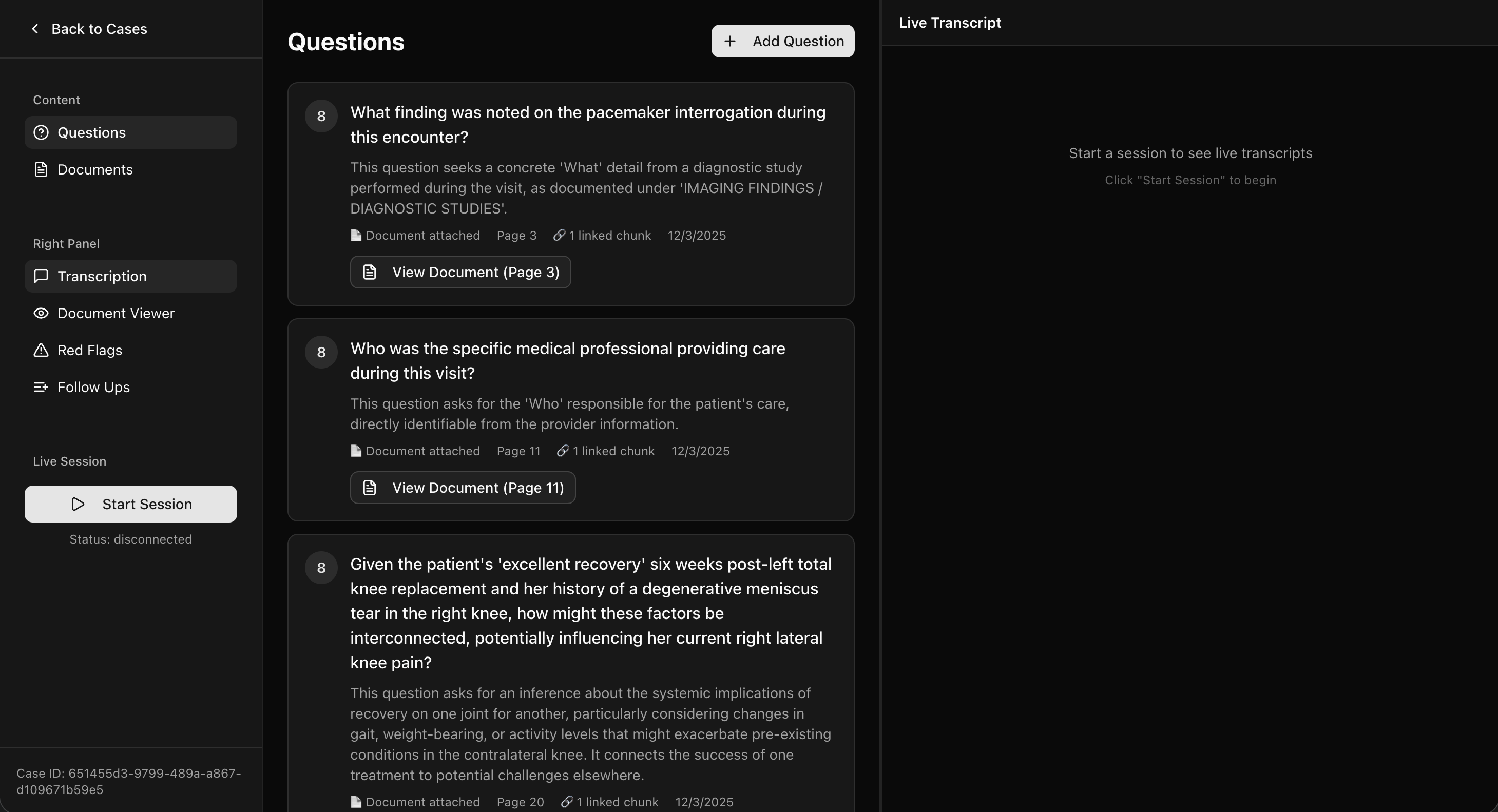Viewport: 1498px width, 812px height.
Task: Select the Transcription chat bubble icon
Action: 40,276
